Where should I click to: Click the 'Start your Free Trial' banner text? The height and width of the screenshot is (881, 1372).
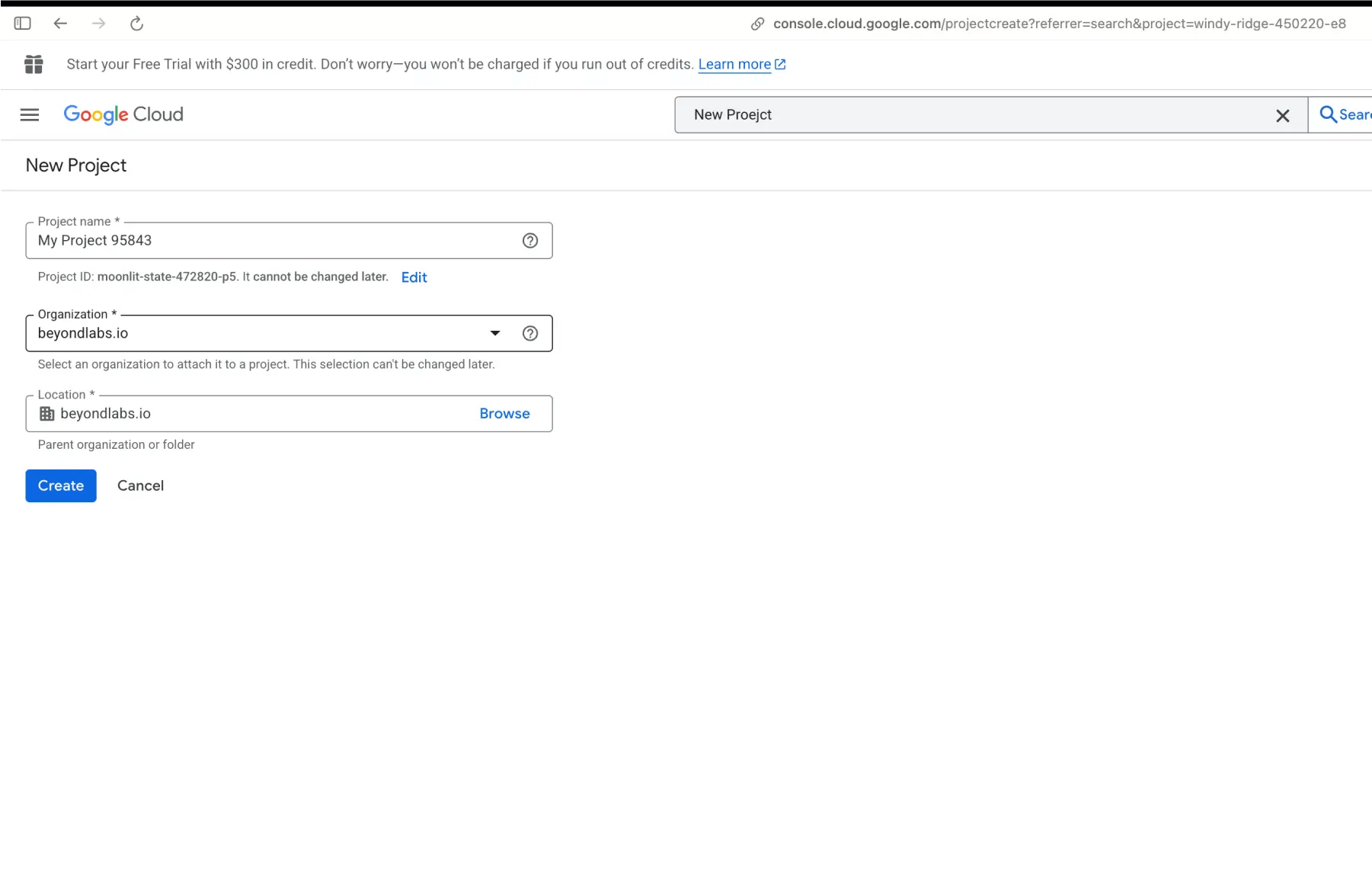click(x=380, y=64)
